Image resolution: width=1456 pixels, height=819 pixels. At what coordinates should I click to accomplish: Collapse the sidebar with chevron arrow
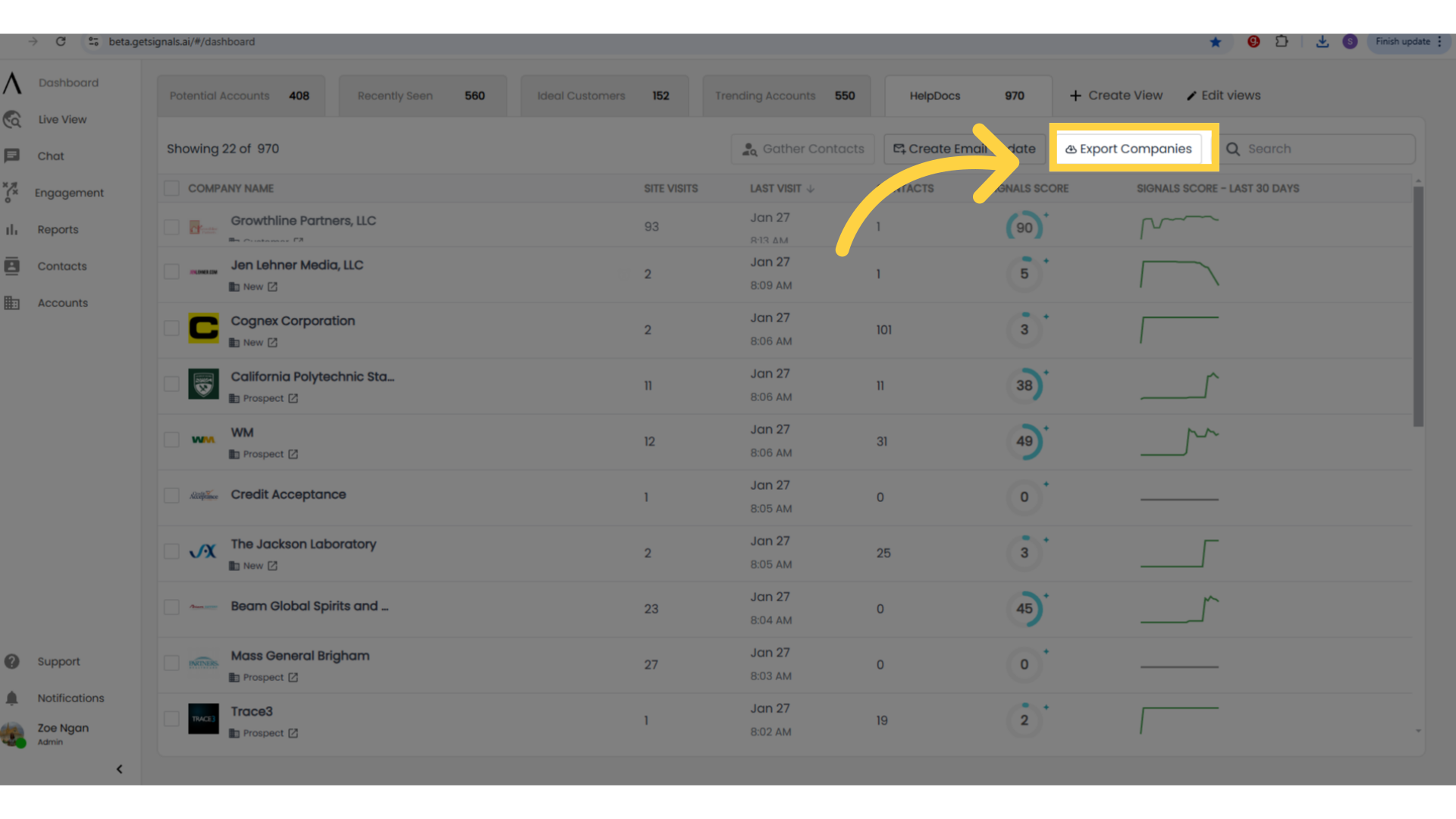[x=119, y=769]
